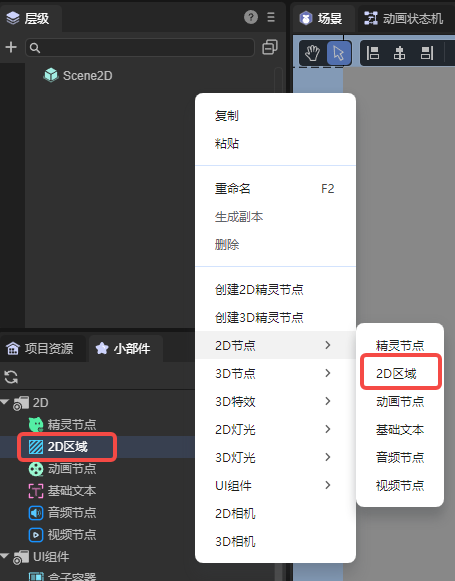Click the plus add-node icon

click(x=11, y=47)
